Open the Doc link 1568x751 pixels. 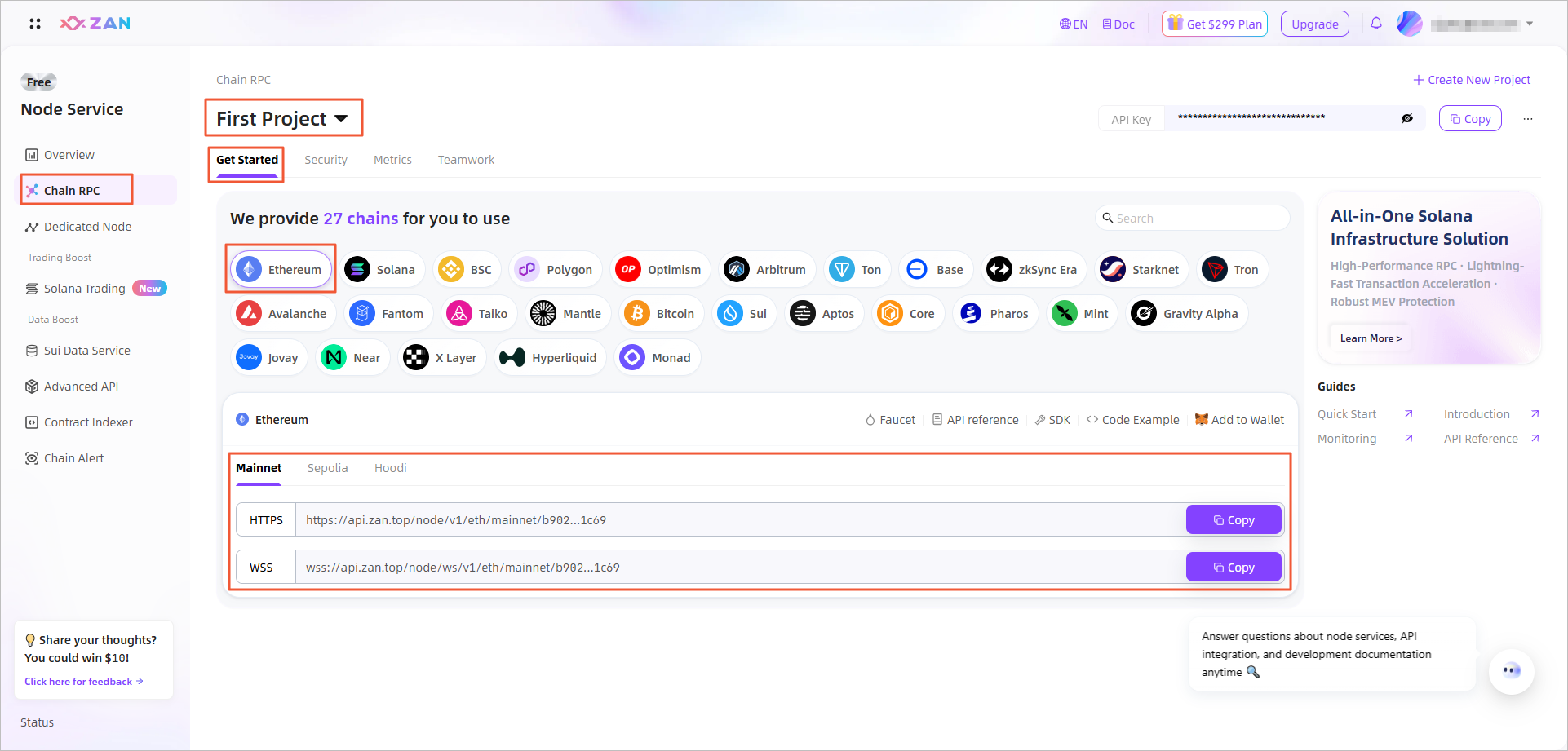(x=1118, y=24)
